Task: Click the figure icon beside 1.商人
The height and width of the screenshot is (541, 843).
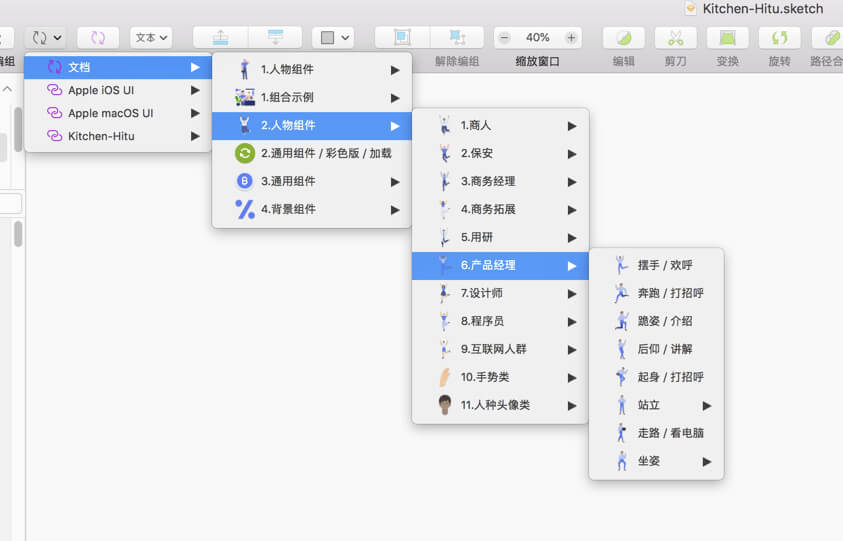Action: (x=445, y=125)
